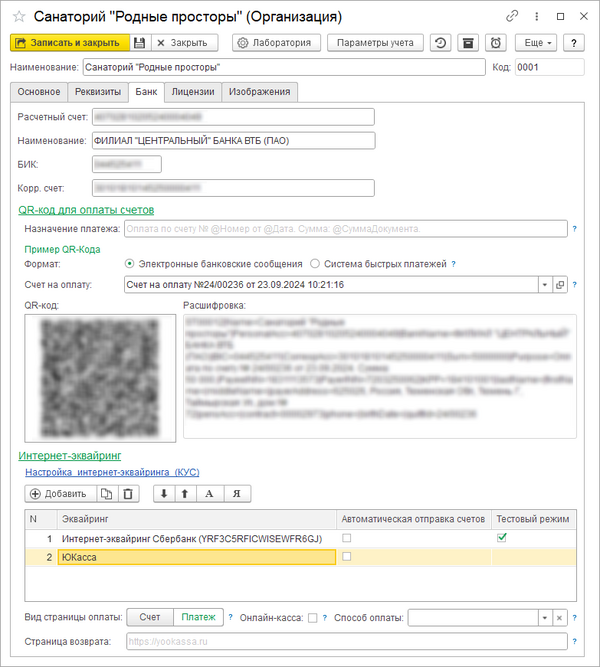Expand the 'Способ оплаты' dropdown
The width and height of the screenshot is (600, 667).
pos(544,618)
